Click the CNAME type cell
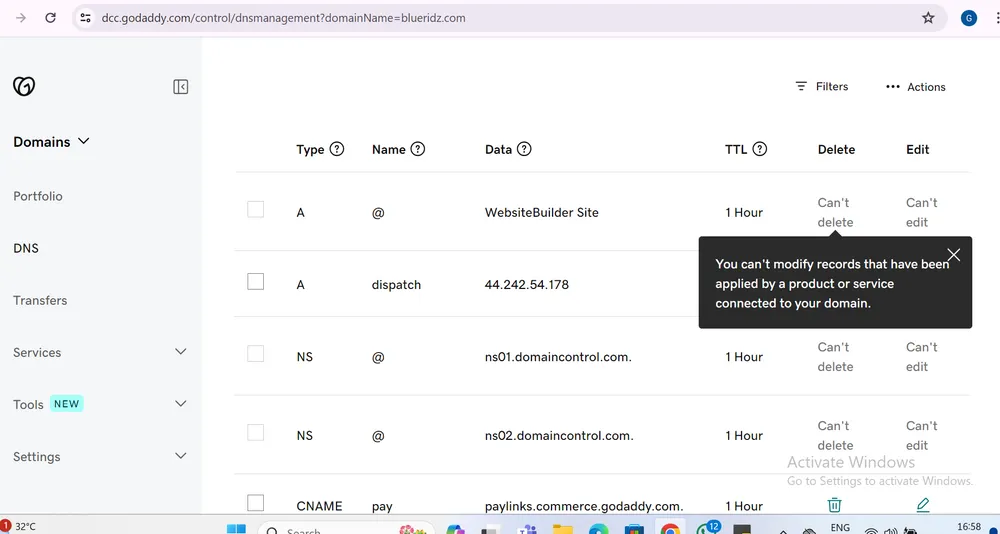Image resolution: width=1000 pixels, height=534 pixels. [x=320, y=506]
